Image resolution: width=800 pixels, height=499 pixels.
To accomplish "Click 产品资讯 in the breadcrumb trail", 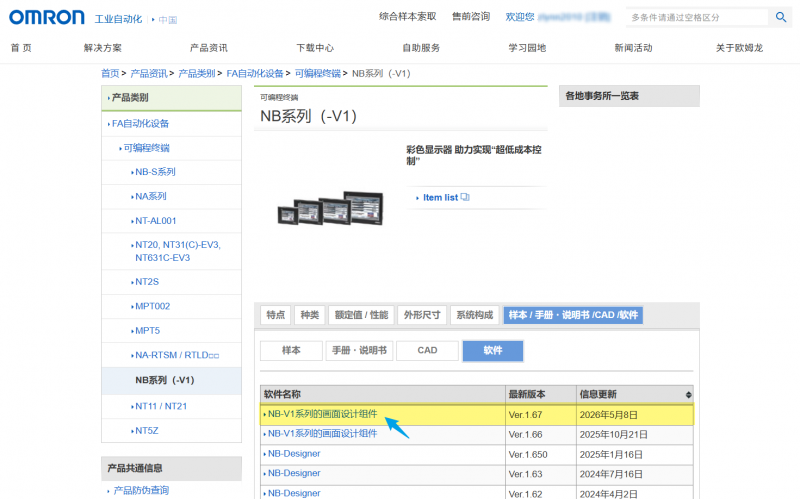I will pos(149,73).
